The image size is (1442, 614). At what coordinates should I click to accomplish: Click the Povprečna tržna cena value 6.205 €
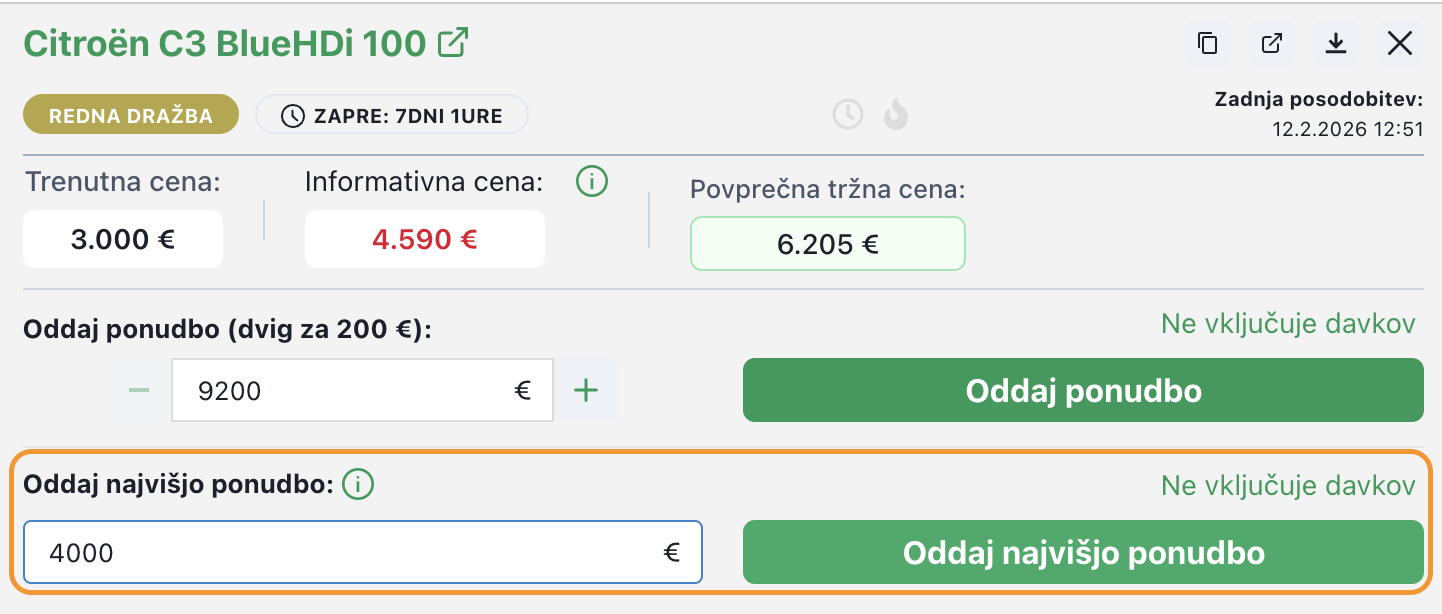[x=827, y=244]
